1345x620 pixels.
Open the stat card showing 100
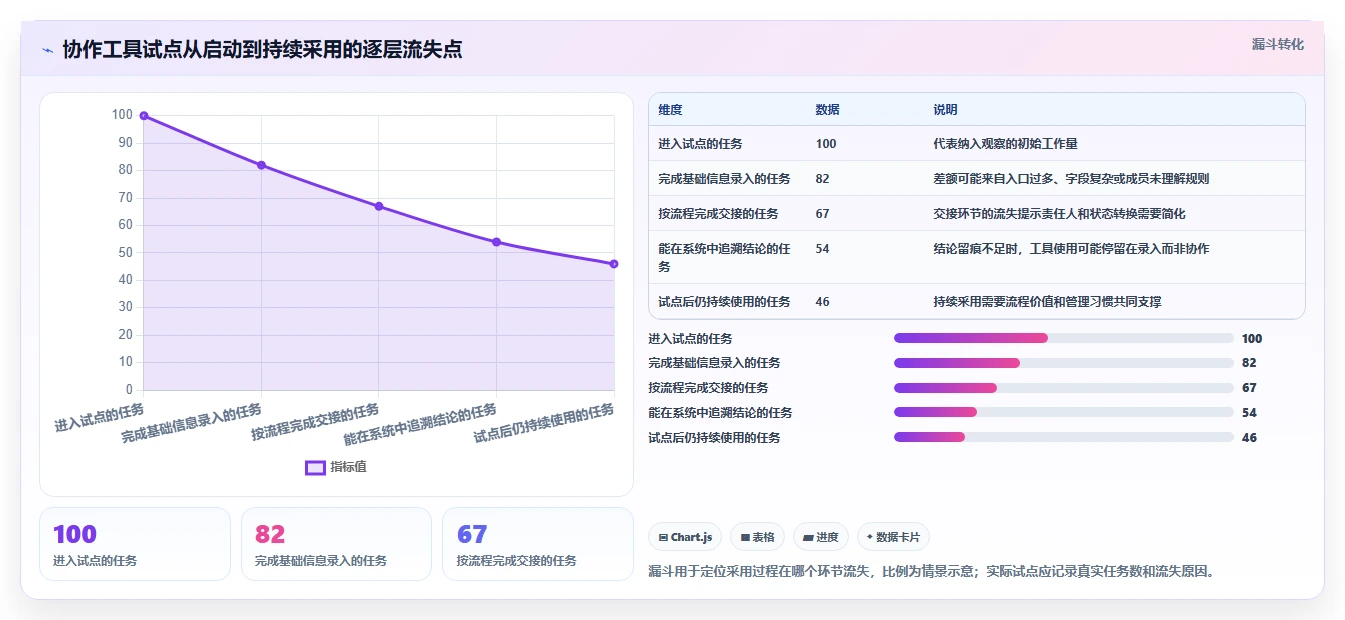[x=134, y=544]
